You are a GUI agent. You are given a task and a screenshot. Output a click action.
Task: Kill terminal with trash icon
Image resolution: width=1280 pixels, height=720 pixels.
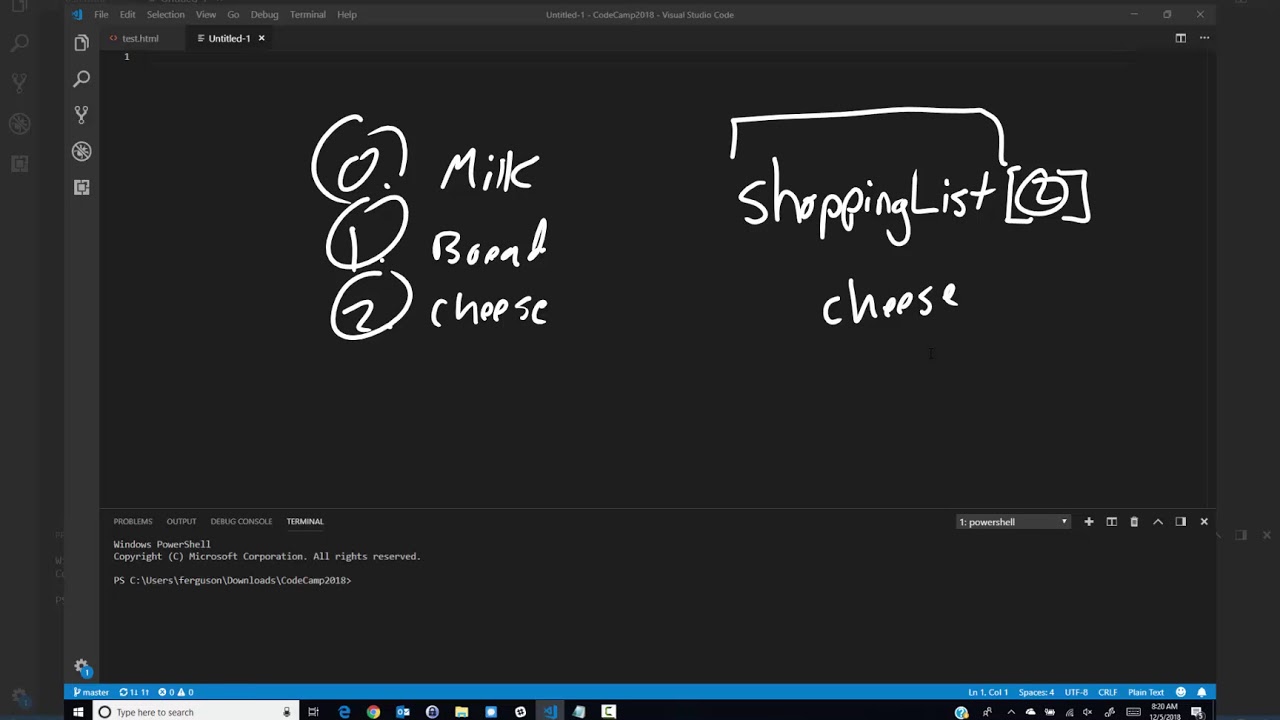coord(1134,521)
